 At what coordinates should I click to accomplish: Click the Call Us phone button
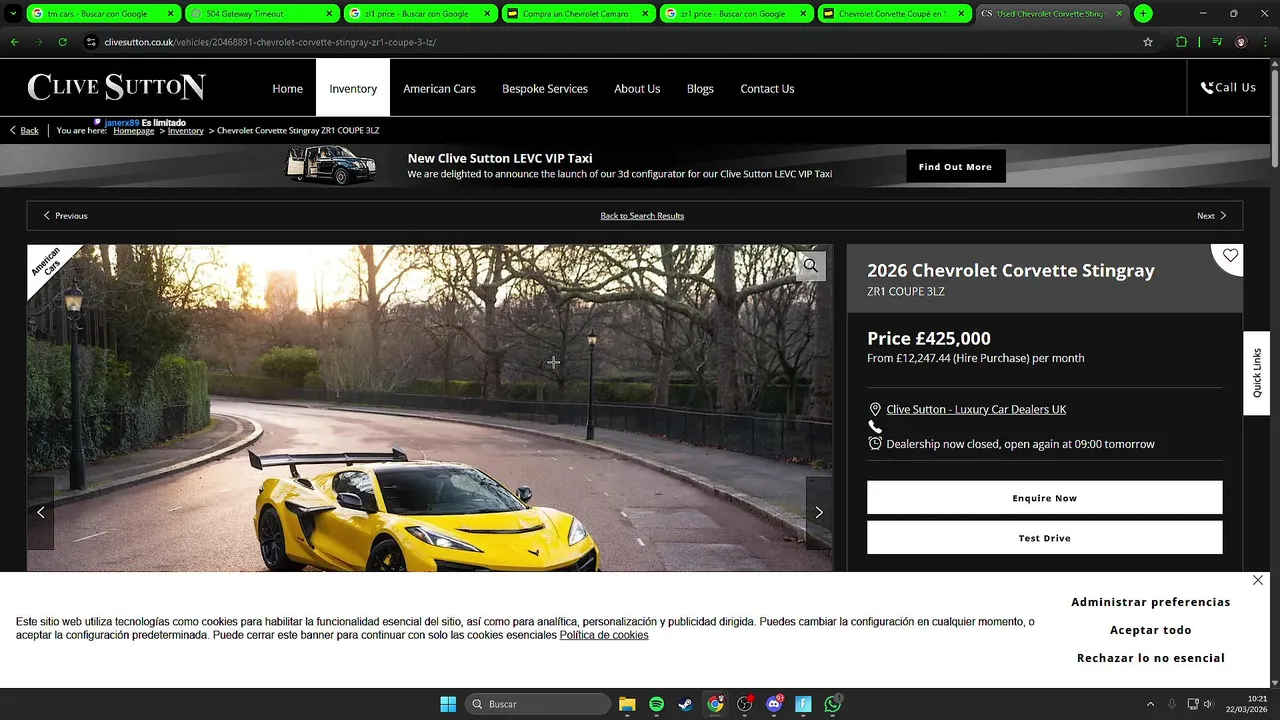point(1228,88)
